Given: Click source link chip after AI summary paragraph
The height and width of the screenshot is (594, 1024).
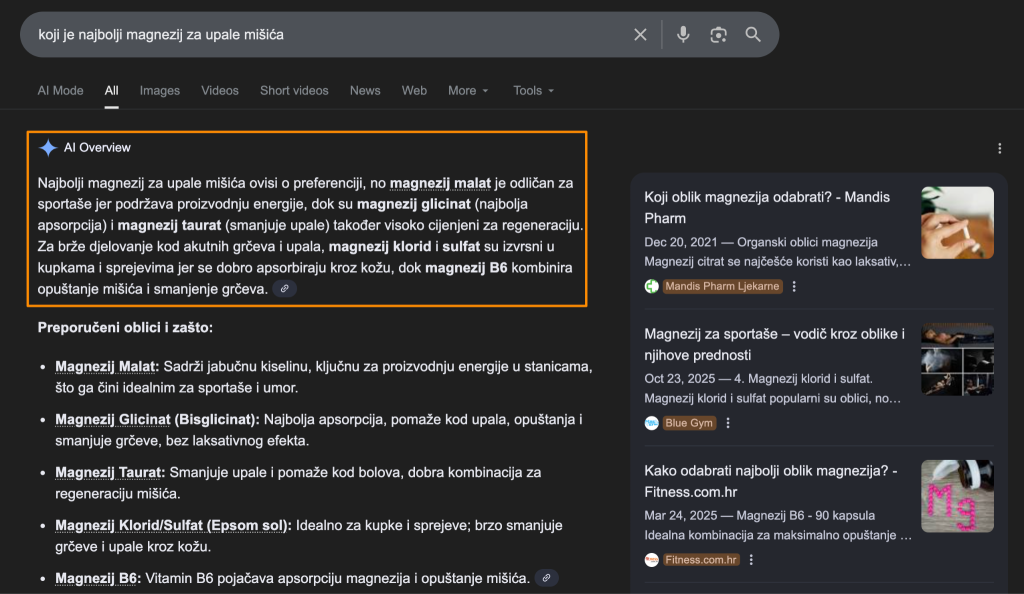Looking at the screenshot, I should click(285, 289).
